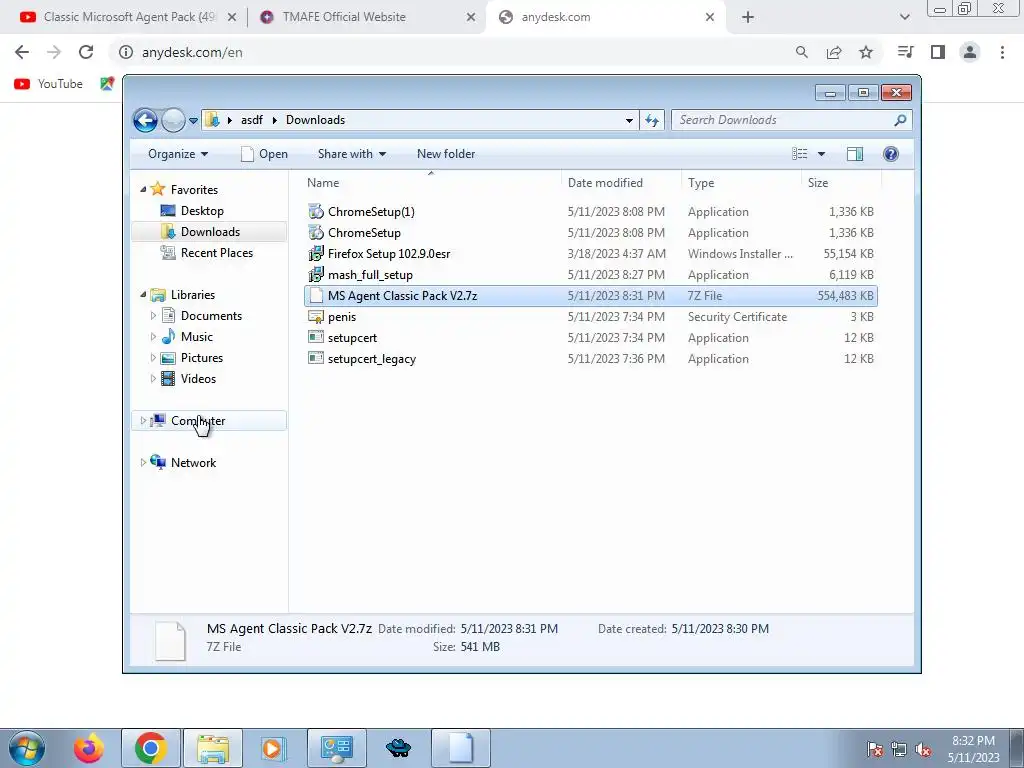Open the Organize menu
1024x768 pixels.
tap(178, 154)
